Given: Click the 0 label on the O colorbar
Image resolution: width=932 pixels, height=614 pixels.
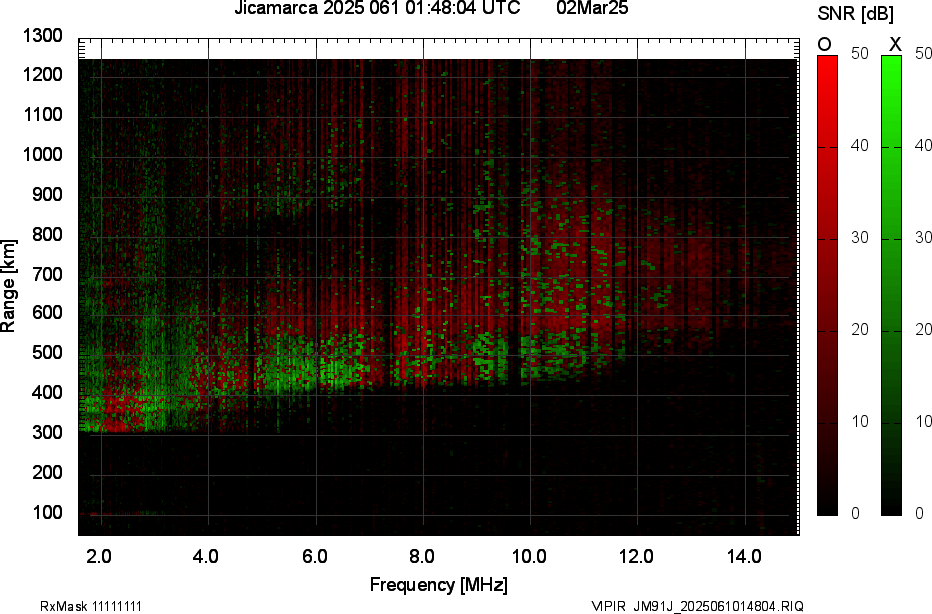Looking at the screenshot, I should [x=855, y=514].
